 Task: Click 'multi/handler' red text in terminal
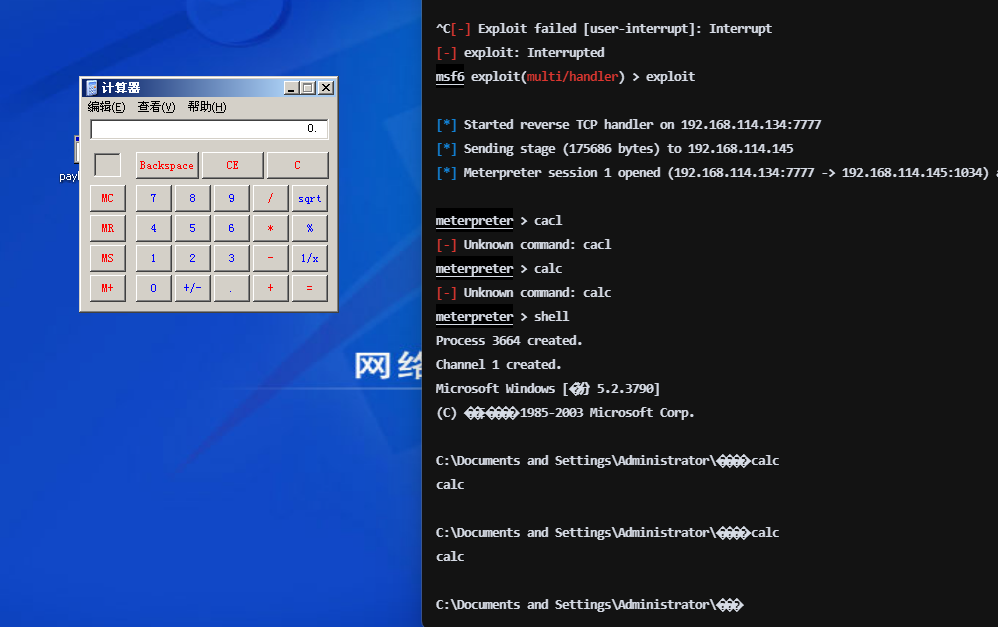coord(572,76)
